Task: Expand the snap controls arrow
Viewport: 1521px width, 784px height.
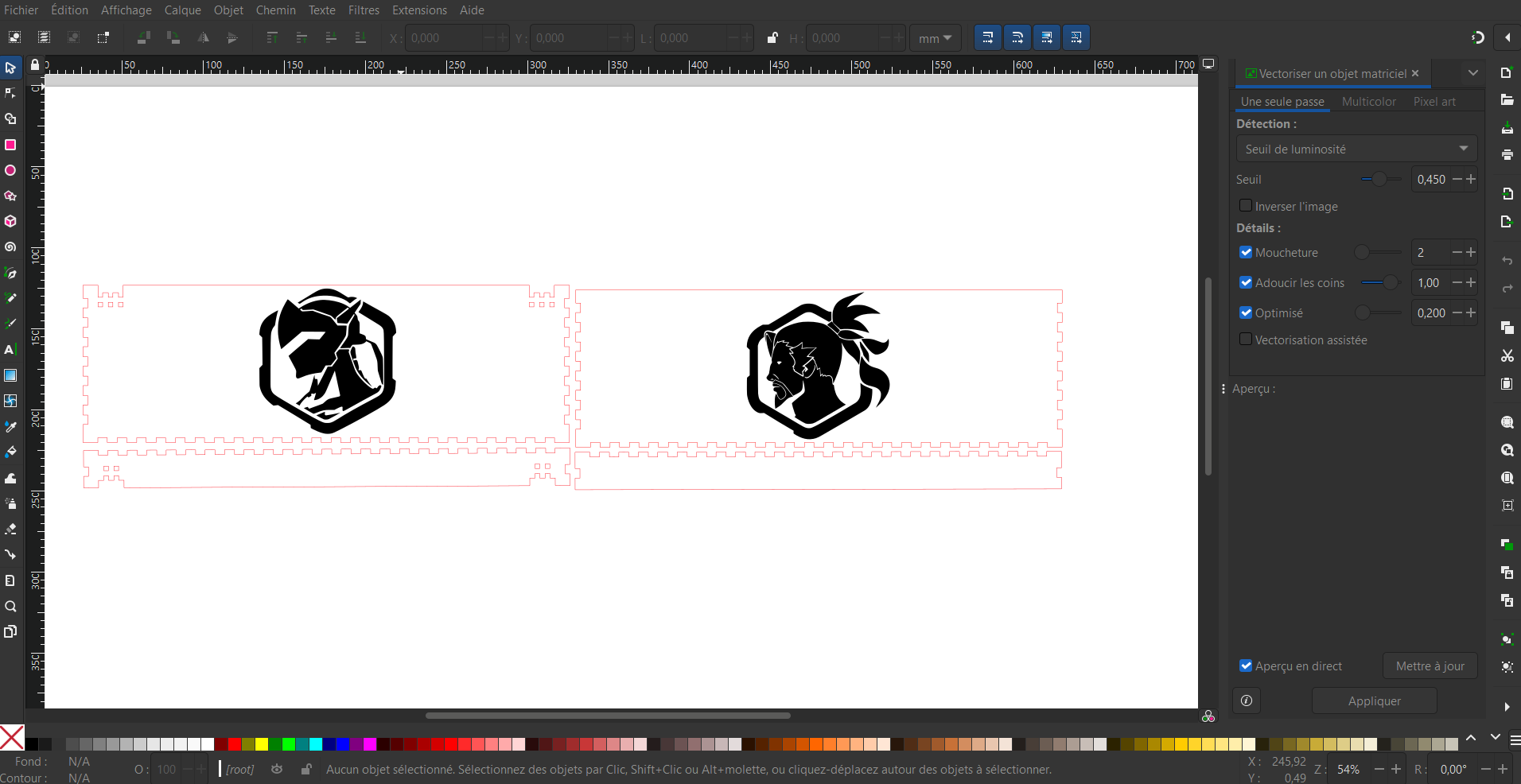Action: 1507,37
